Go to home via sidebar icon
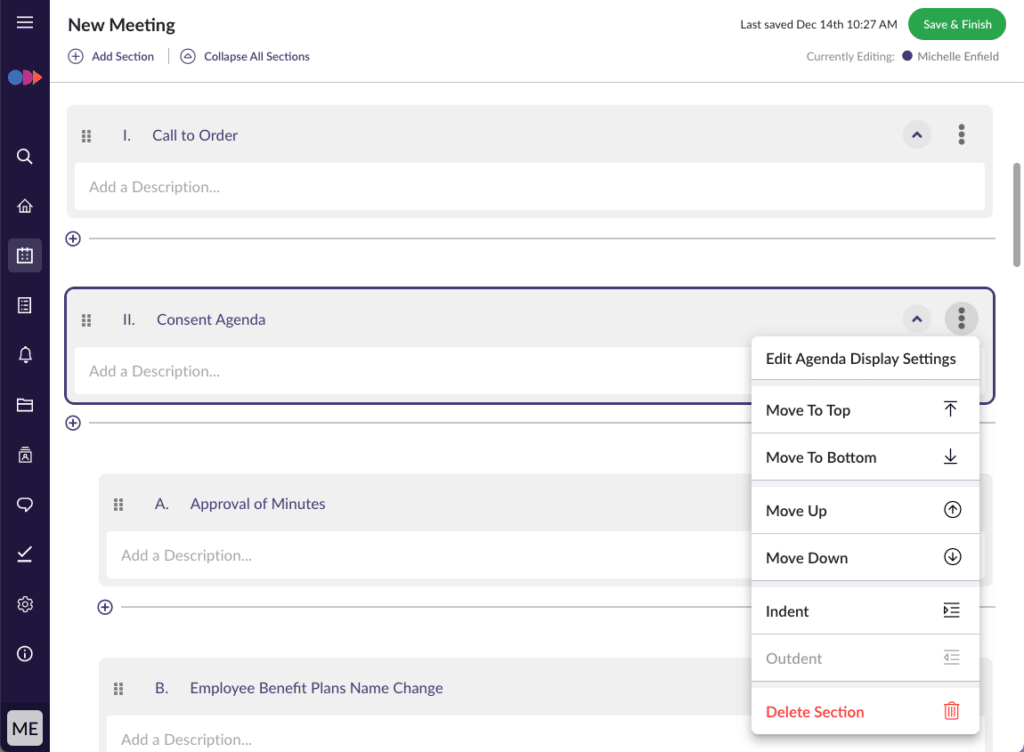Viewport: 1024px width, 752px height. 25,206
